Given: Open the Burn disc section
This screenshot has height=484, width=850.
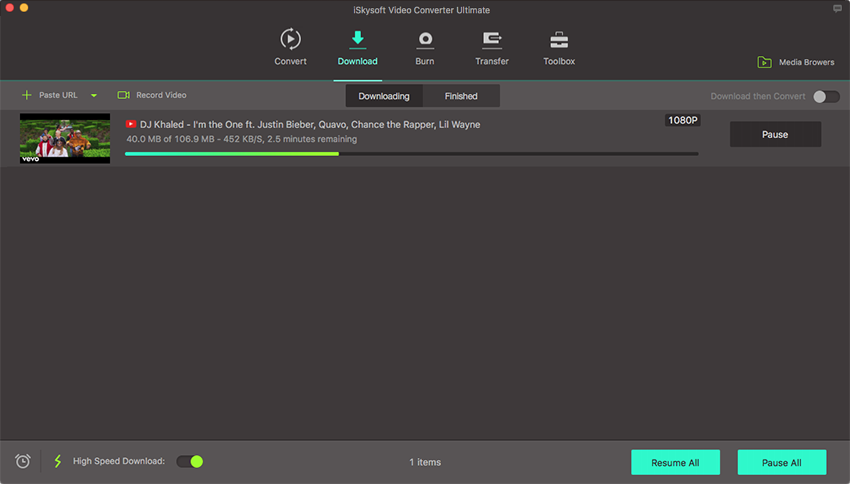Looking at the screenshot, I should tap(425, 40).
